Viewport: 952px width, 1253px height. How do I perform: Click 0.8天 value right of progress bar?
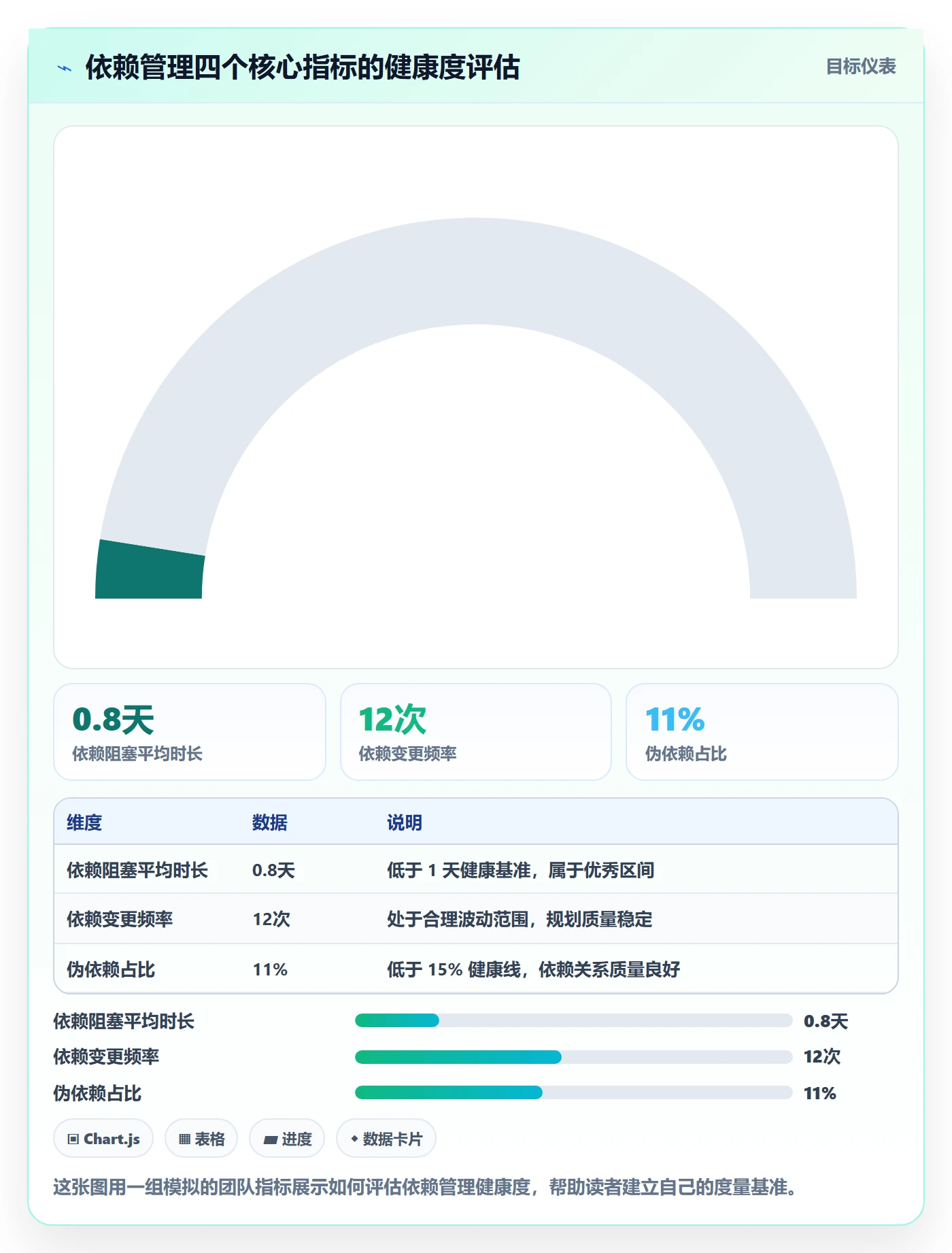[x=826, y=1021]
